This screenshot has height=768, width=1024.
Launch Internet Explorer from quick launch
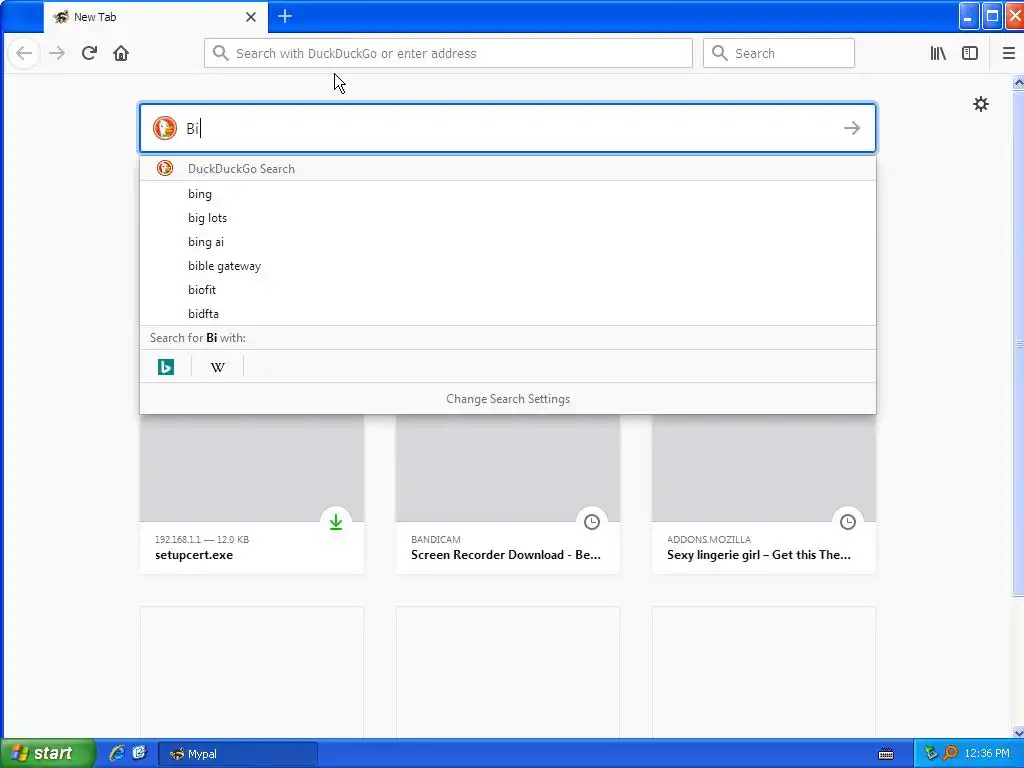pos(117,753)
